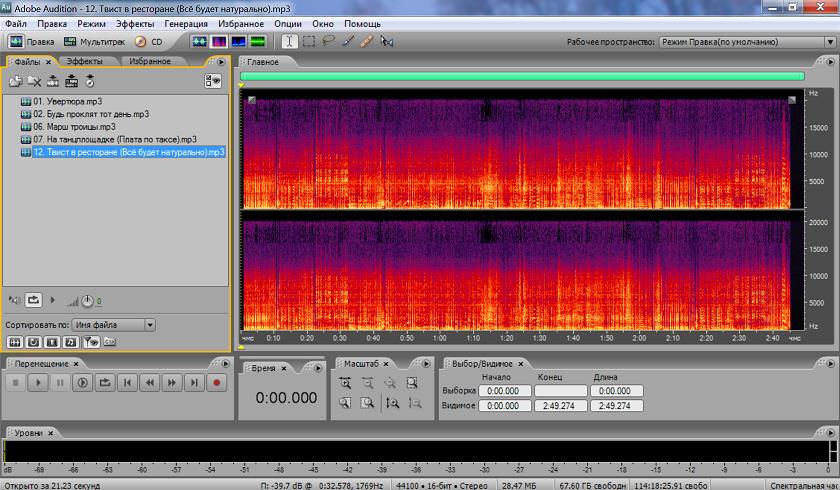Screen dimensions: 840x490
Task: Toggle loop playback in Files panel
Action: coord(34,299)
